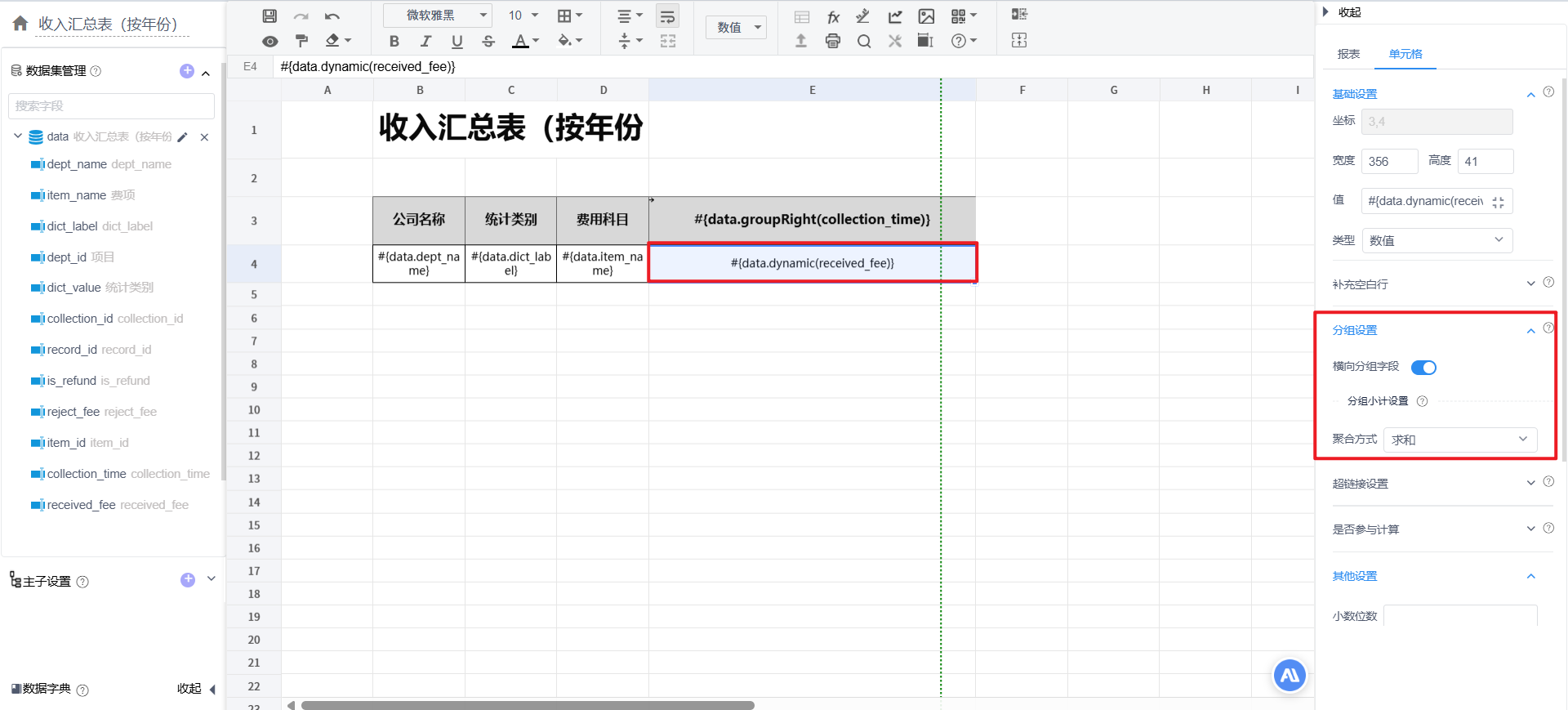Select the is_refund field
The height and width of the screenshot is (710, 1568).
pyautogui.click(x=91, y=381)
